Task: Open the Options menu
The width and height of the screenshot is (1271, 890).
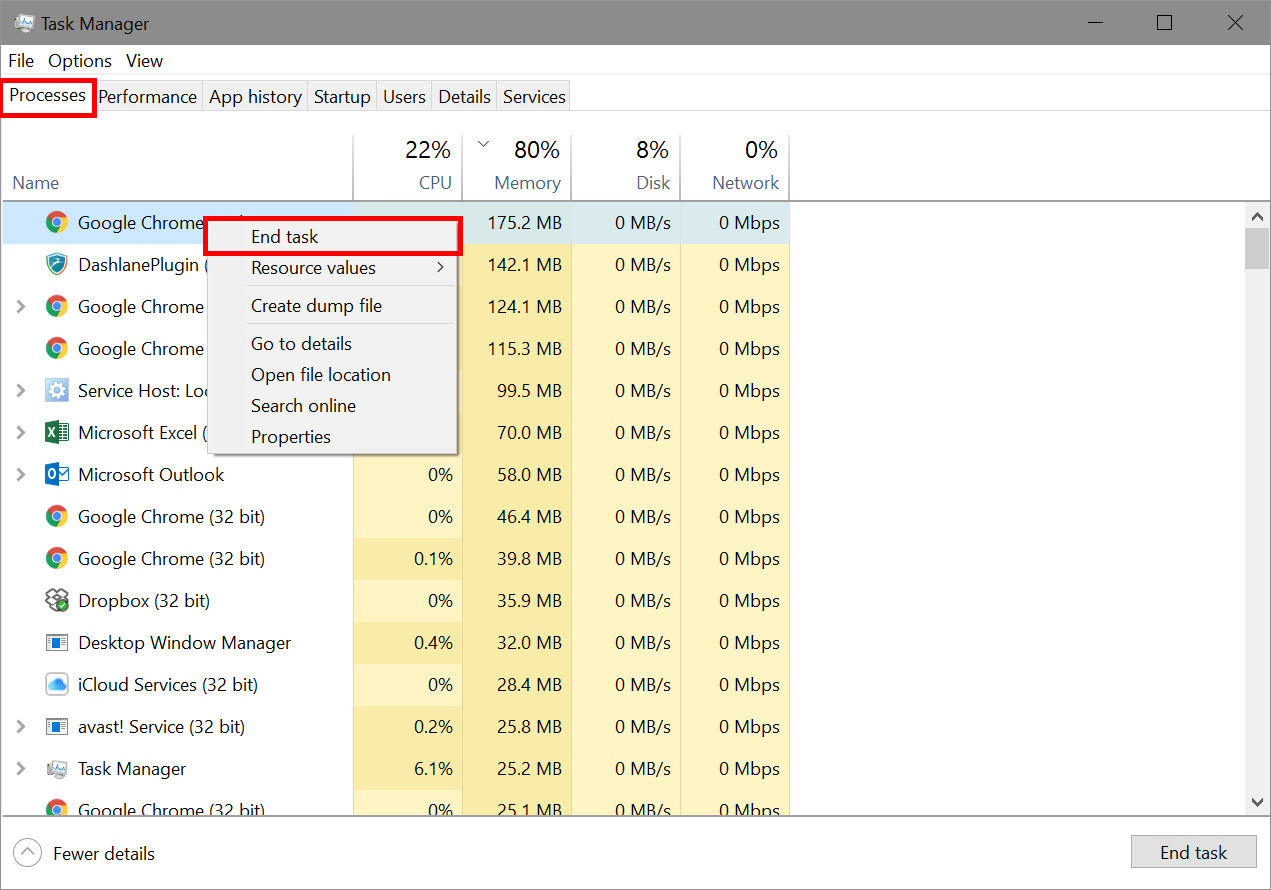Action: pyautogui.click(x=79, y=60)
